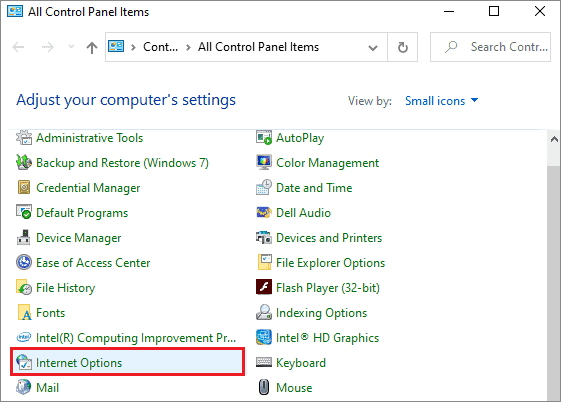
Task: Go up one level with Up arrow
Action: click(92, 47)
